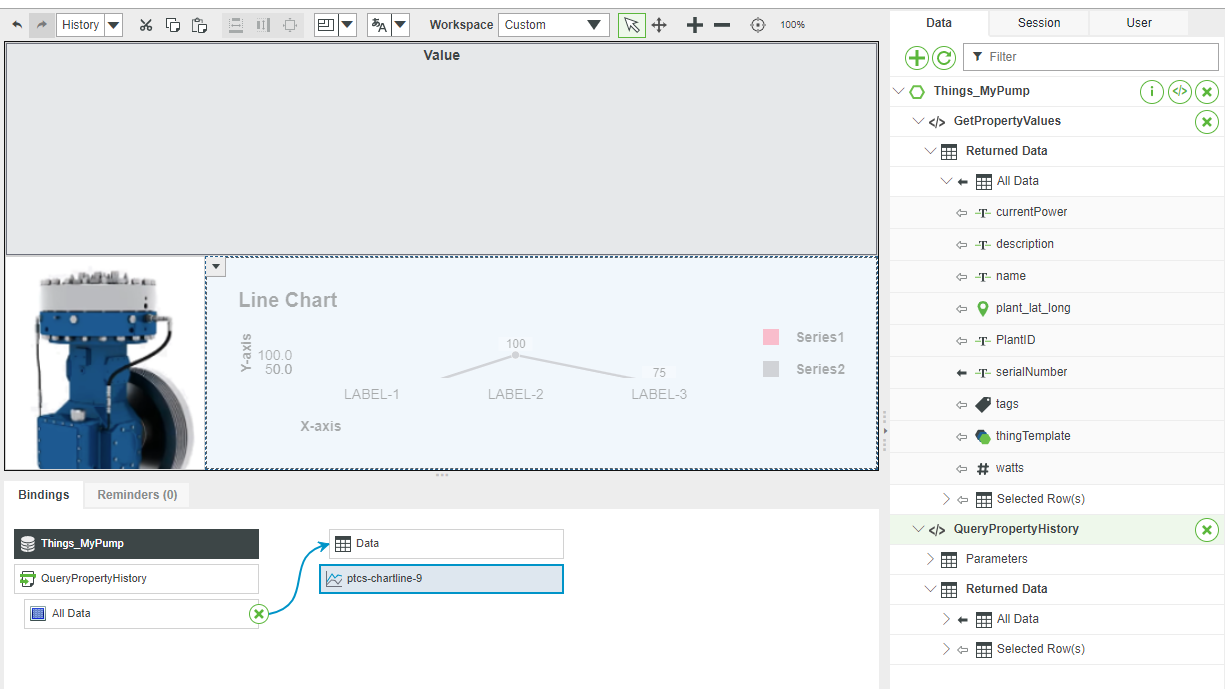View info for Things_MyPump via the i icon
This screenshot has height=689, width=1225.
coord(1151,91)
